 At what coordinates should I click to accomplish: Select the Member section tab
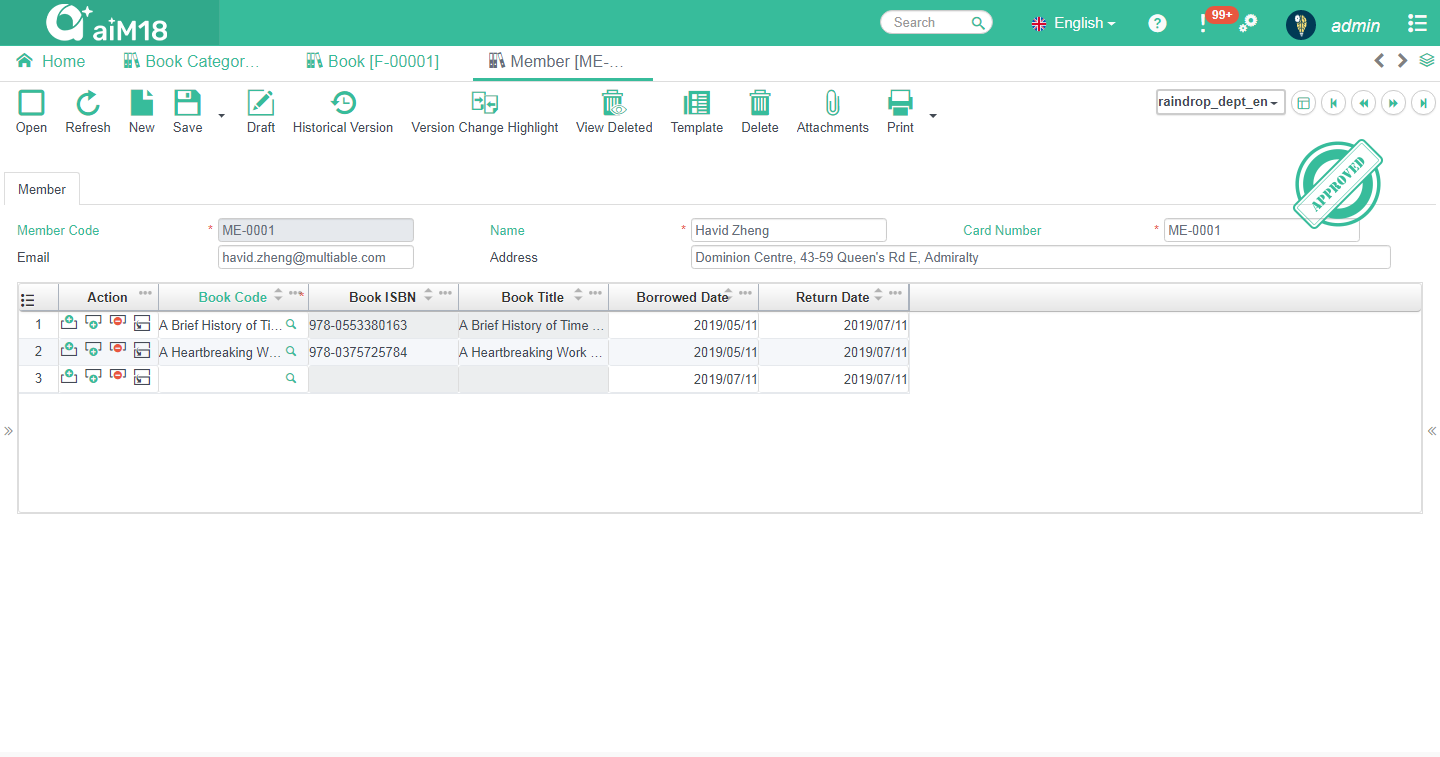tap(42, 189)
